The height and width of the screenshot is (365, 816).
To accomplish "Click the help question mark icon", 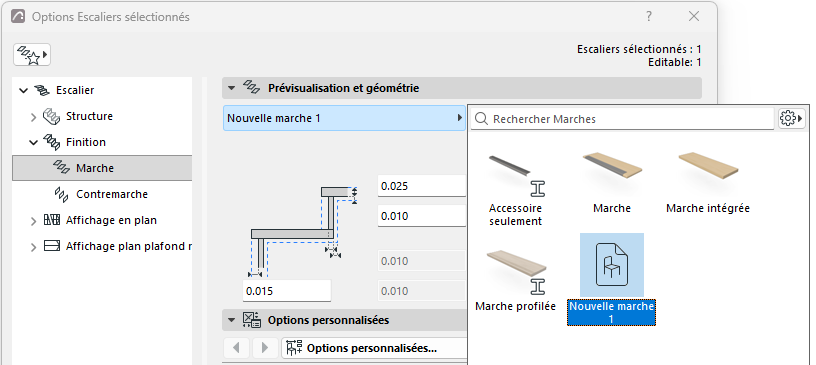I will pos(648,17).
